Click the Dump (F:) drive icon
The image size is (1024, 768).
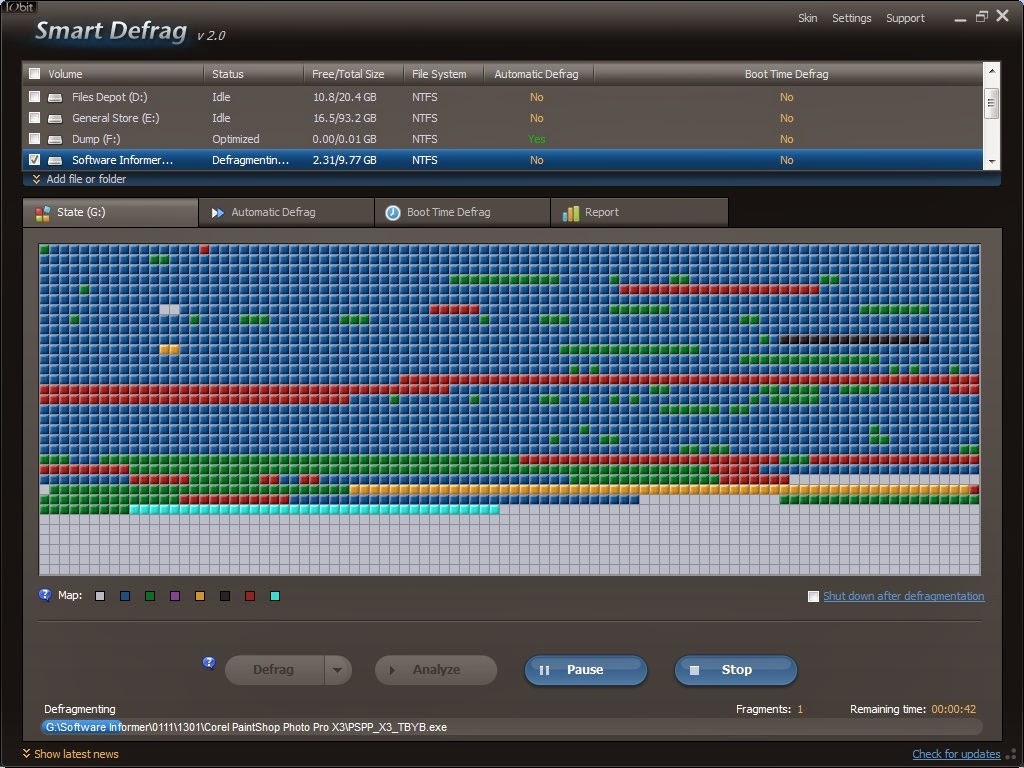[x=56, y=139]
